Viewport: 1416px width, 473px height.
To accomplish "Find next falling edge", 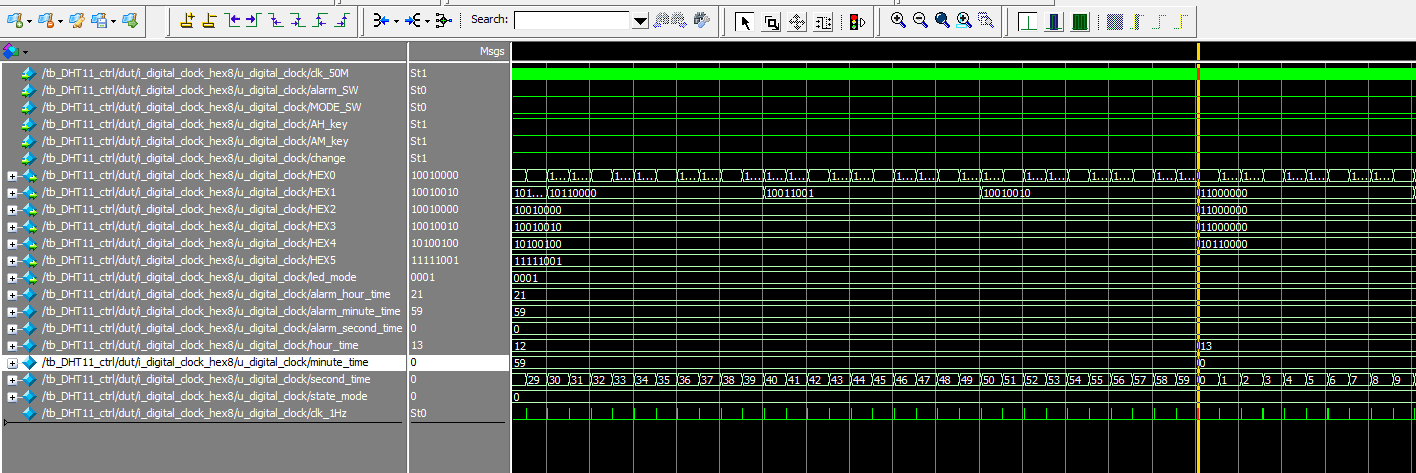I will click(x=297, y=20).
